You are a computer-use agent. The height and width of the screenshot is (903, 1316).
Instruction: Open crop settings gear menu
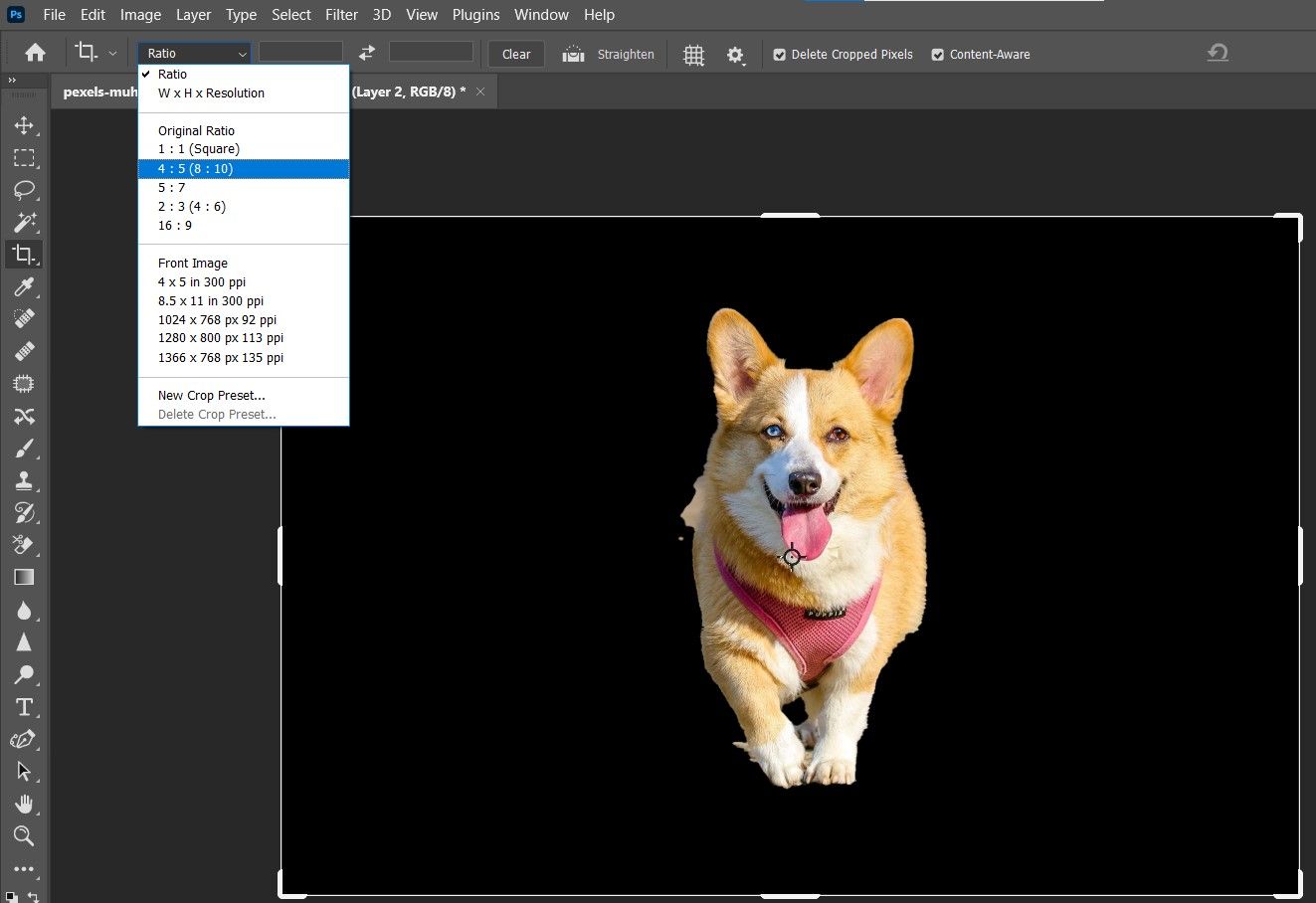pos(735,55)
